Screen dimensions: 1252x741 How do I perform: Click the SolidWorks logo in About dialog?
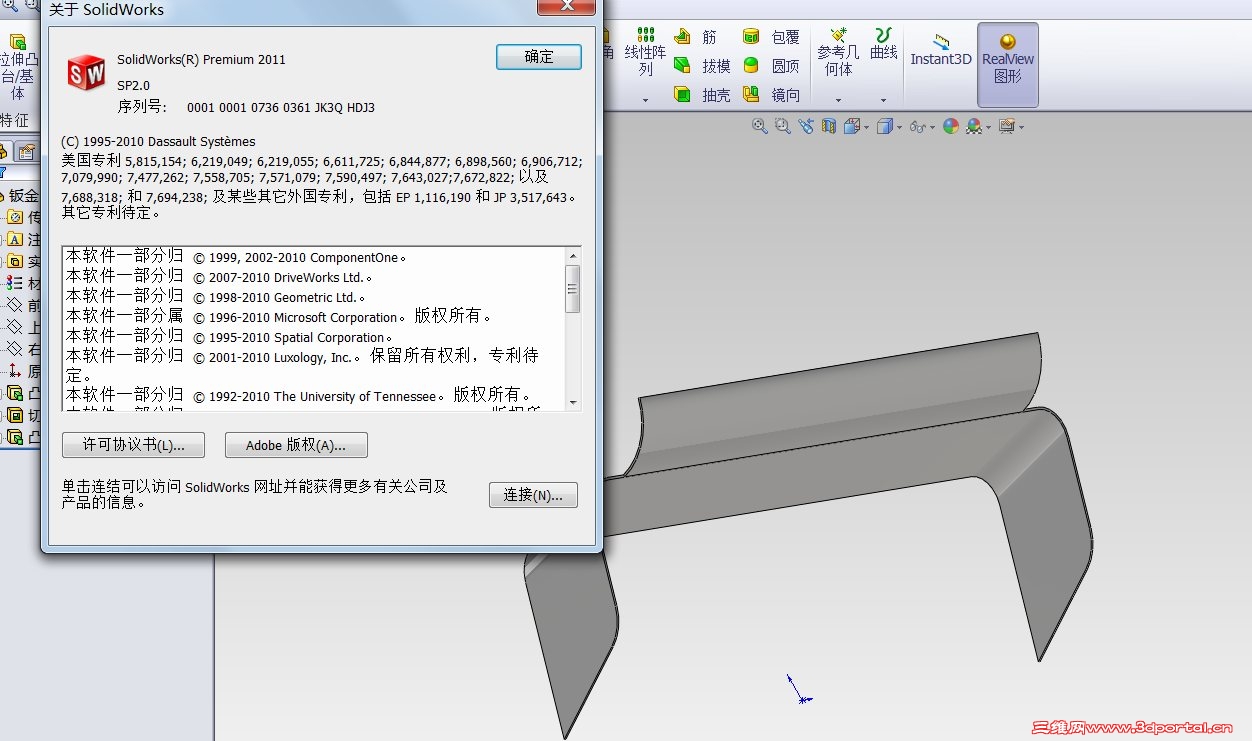coord(86,73)
